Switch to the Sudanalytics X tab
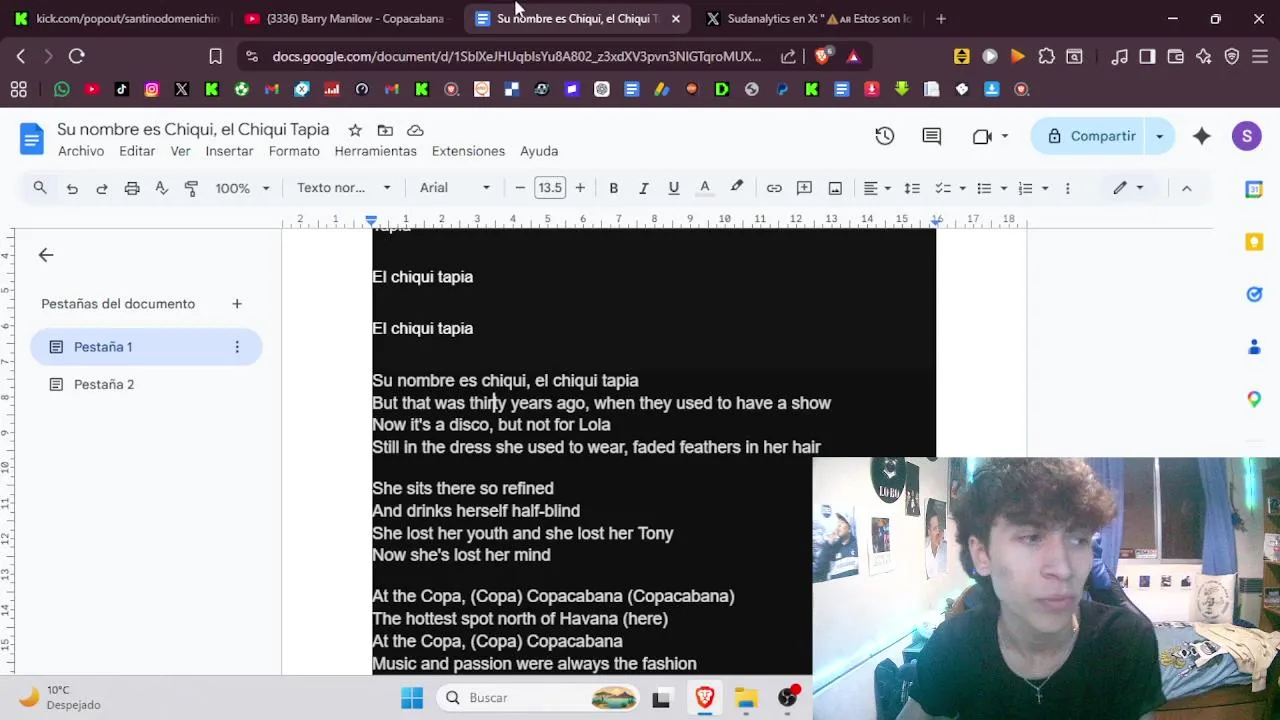The image size is (1280, 720). click(808, 18)
